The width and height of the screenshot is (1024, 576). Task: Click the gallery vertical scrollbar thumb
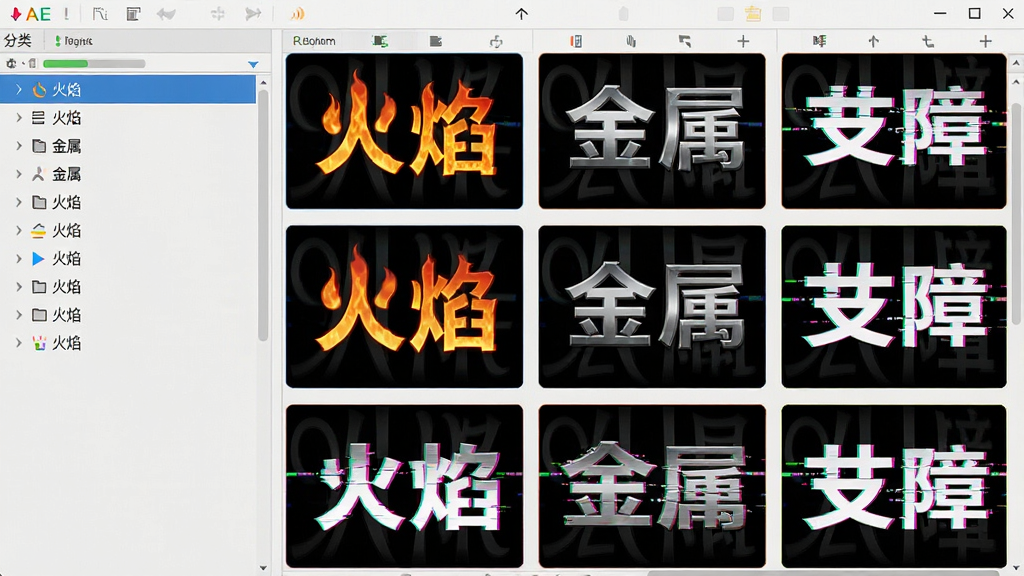(x=1017, y=212)
